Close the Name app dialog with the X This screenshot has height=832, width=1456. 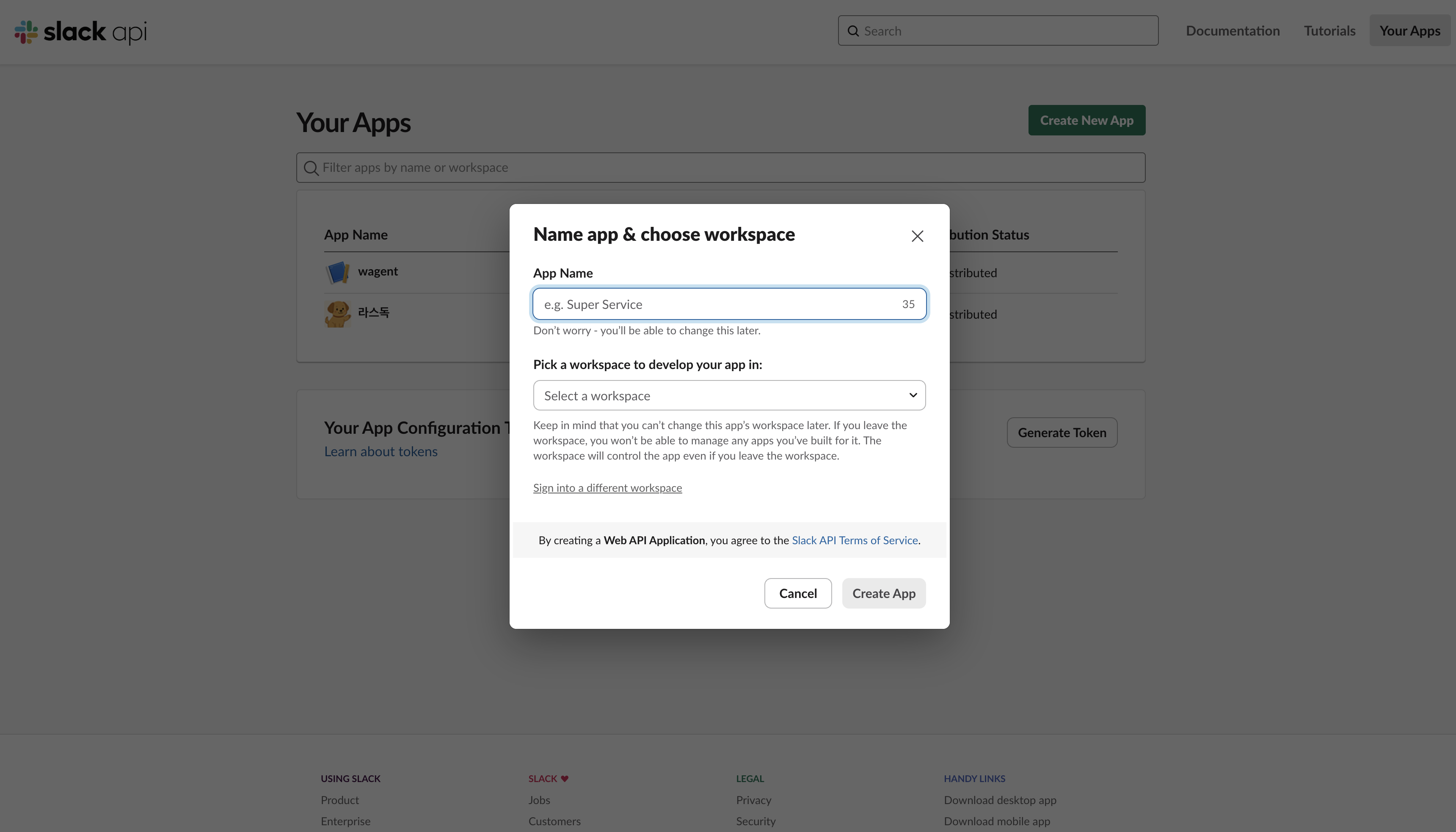click(917, 236)
